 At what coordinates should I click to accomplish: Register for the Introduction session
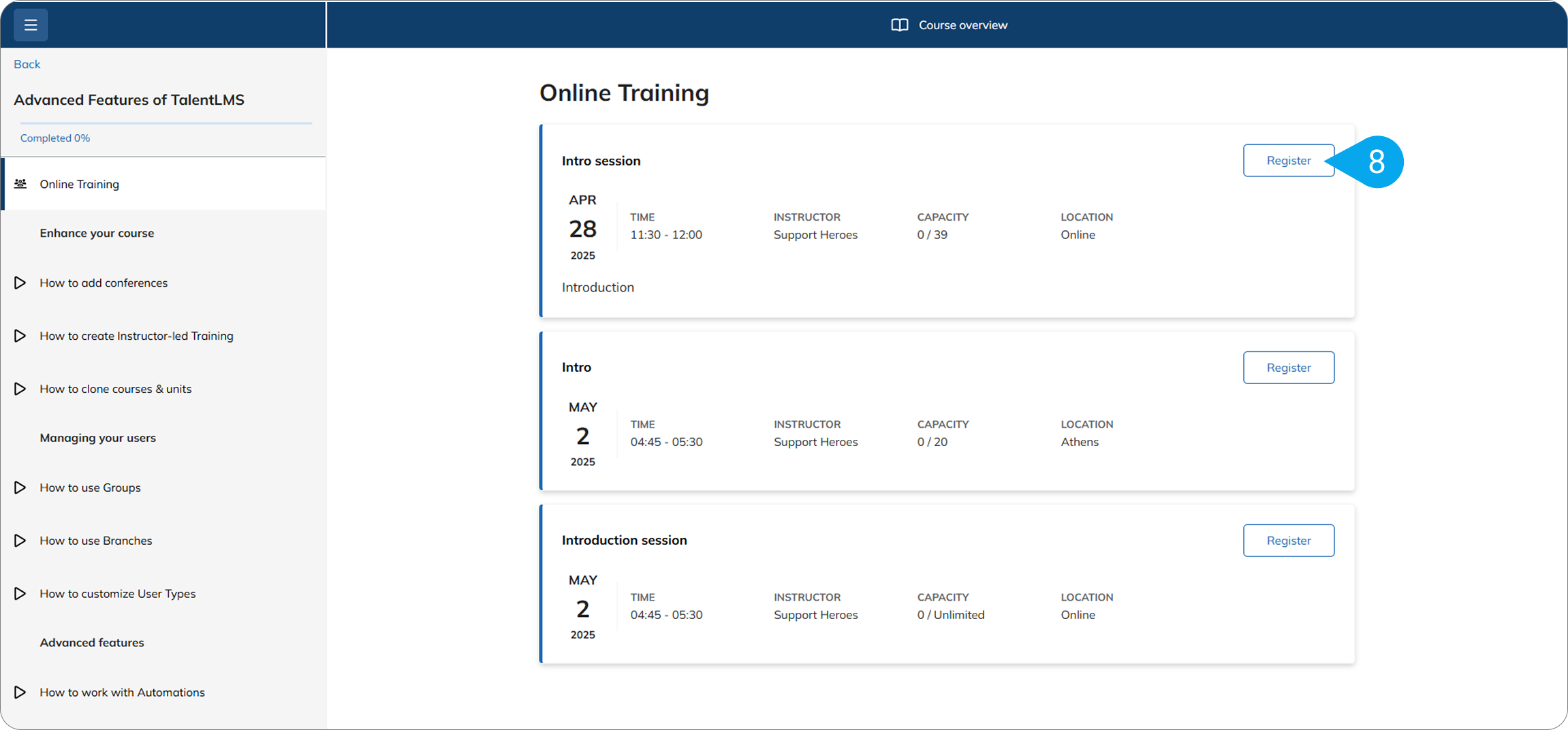coord(1288,541)
